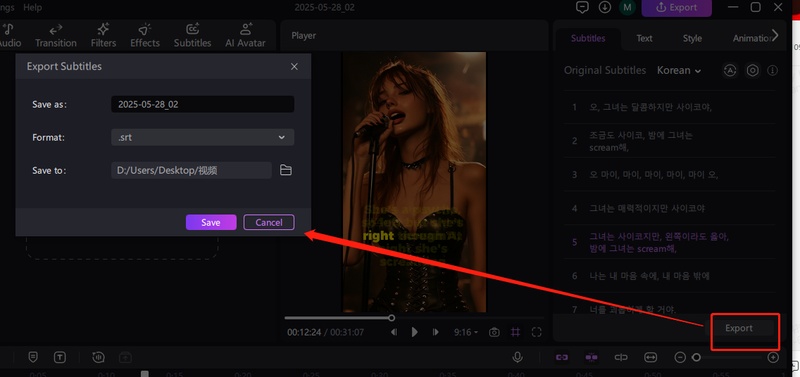Select subtitle line 2 '조금도 사이코, 밤에 그녀는'
This screenshot has height=377, width=800.
(670, 141)
